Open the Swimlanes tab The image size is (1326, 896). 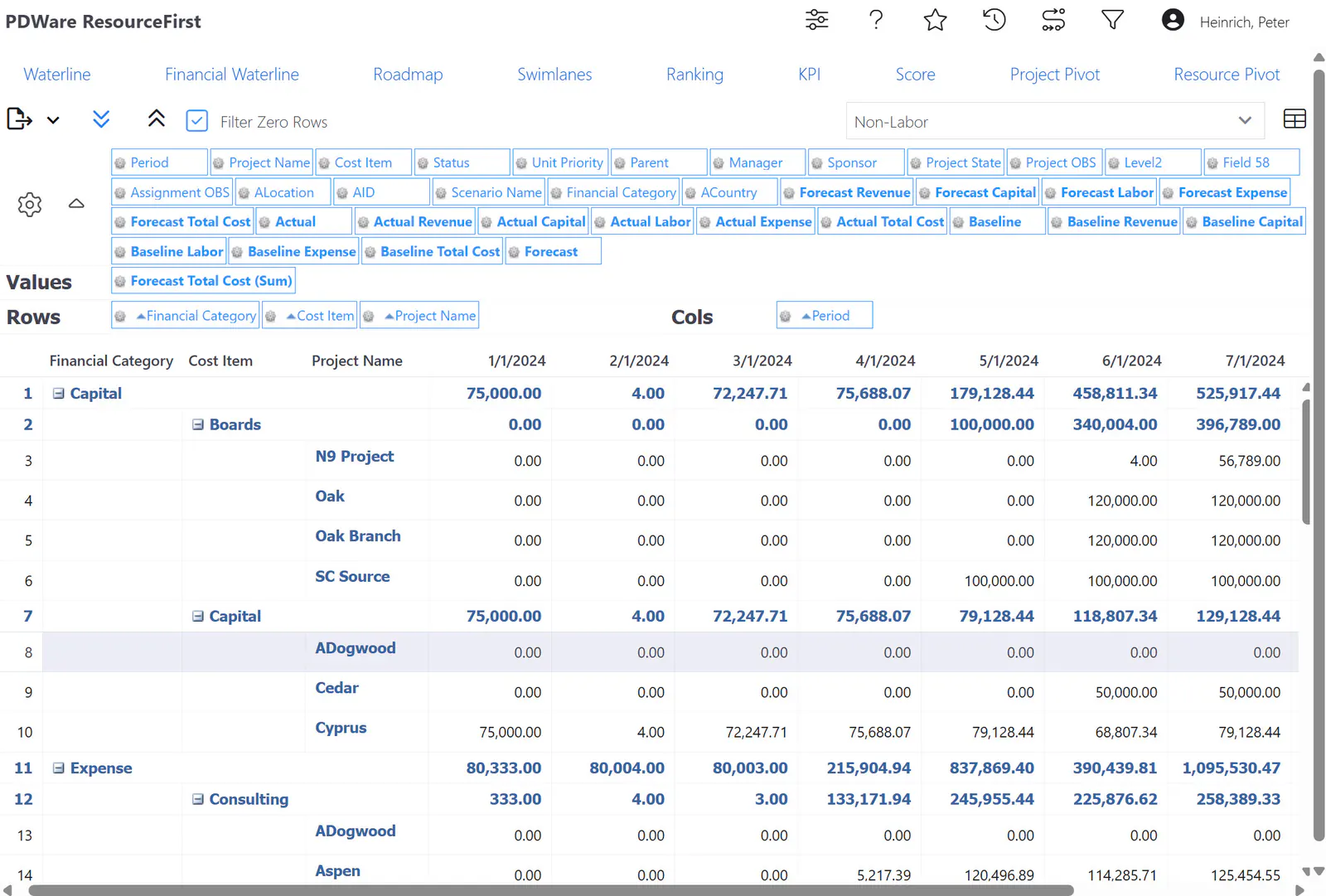(554, 75)
